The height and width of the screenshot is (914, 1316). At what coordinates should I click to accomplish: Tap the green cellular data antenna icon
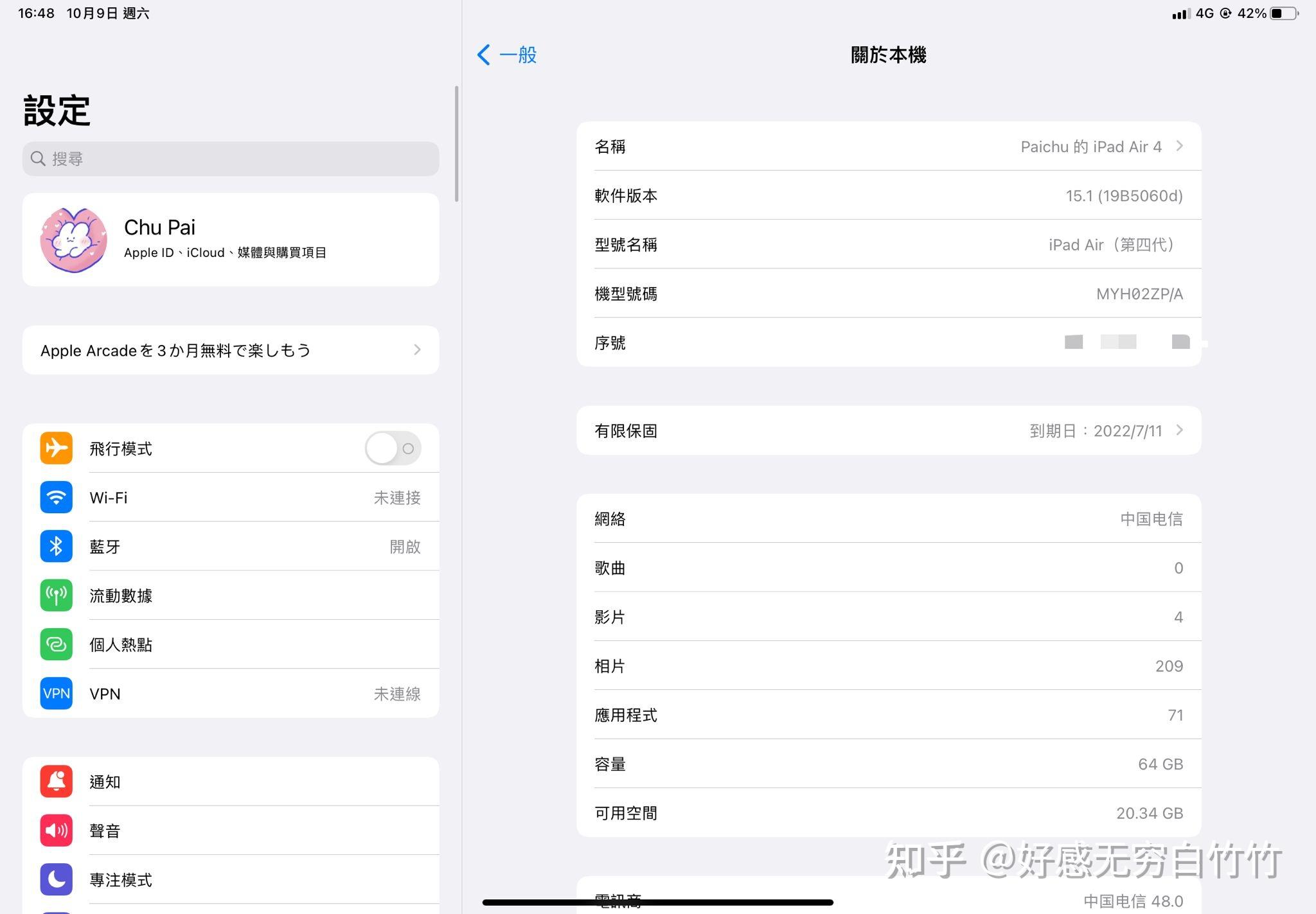56,595
